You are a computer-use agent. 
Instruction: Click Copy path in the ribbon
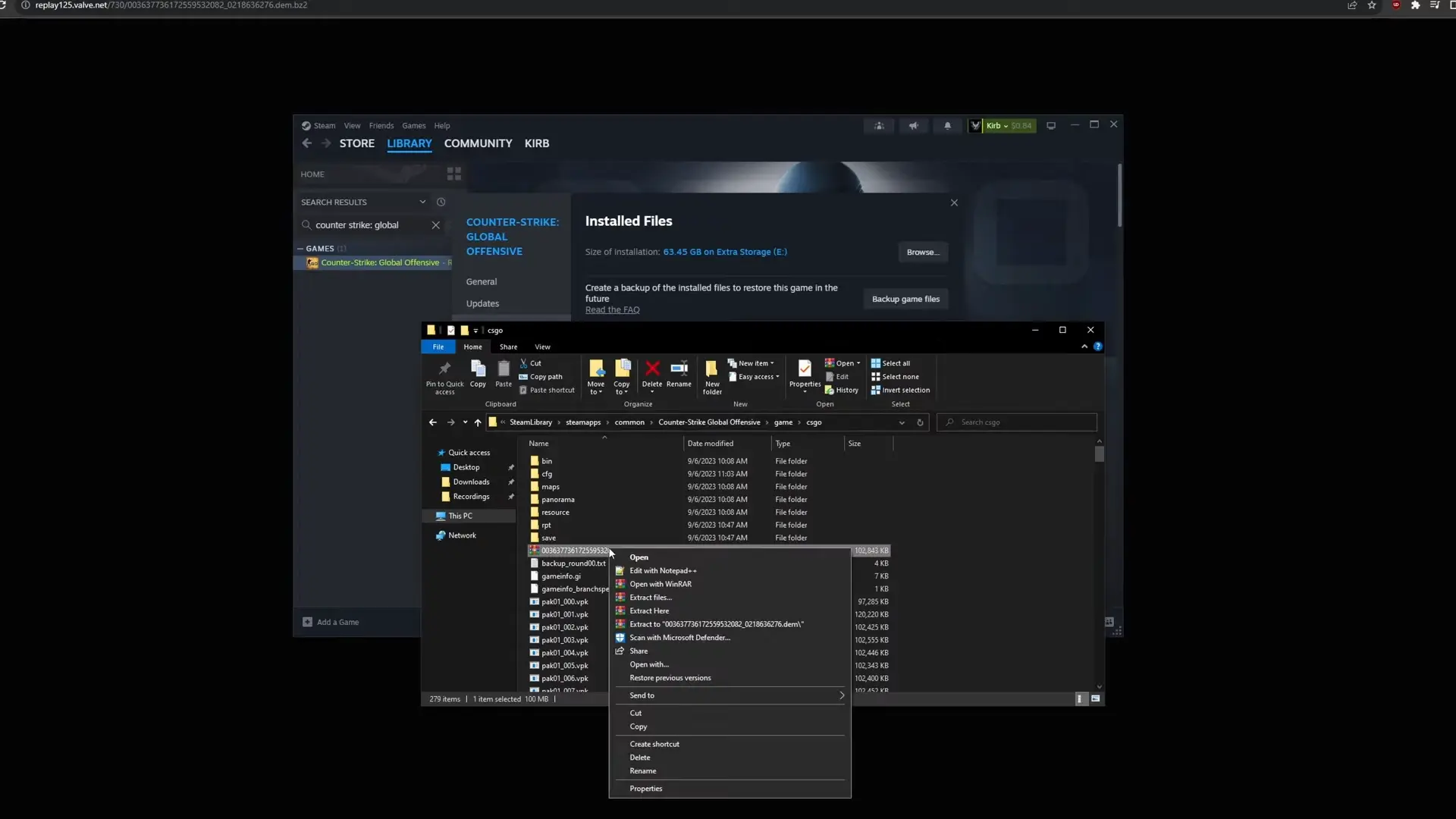[541, 377]
